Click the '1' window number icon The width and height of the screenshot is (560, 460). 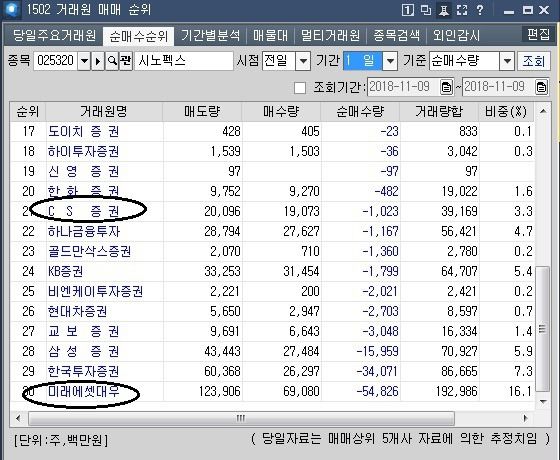pyautogui.click(x=408, y=10)
